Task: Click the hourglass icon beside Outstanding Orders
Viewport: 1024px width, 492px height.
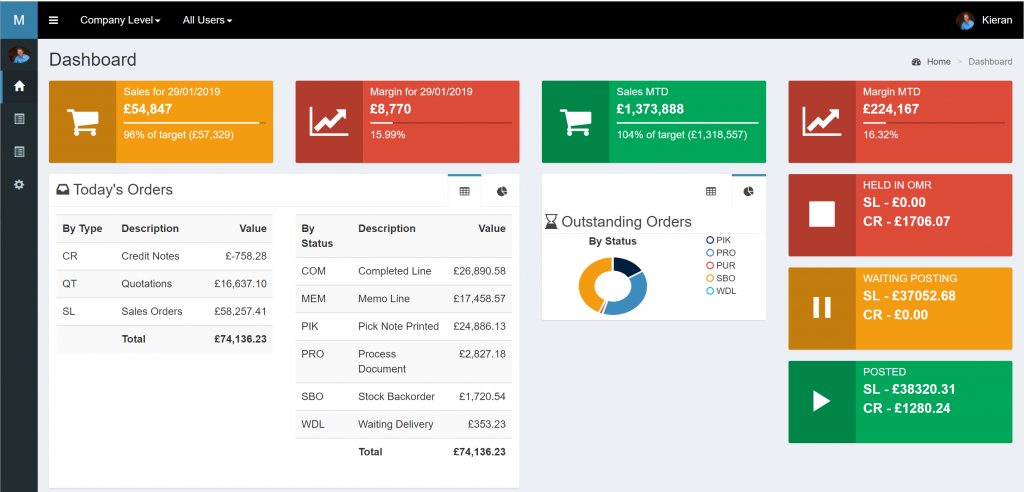Action: [x=551, y=221]
